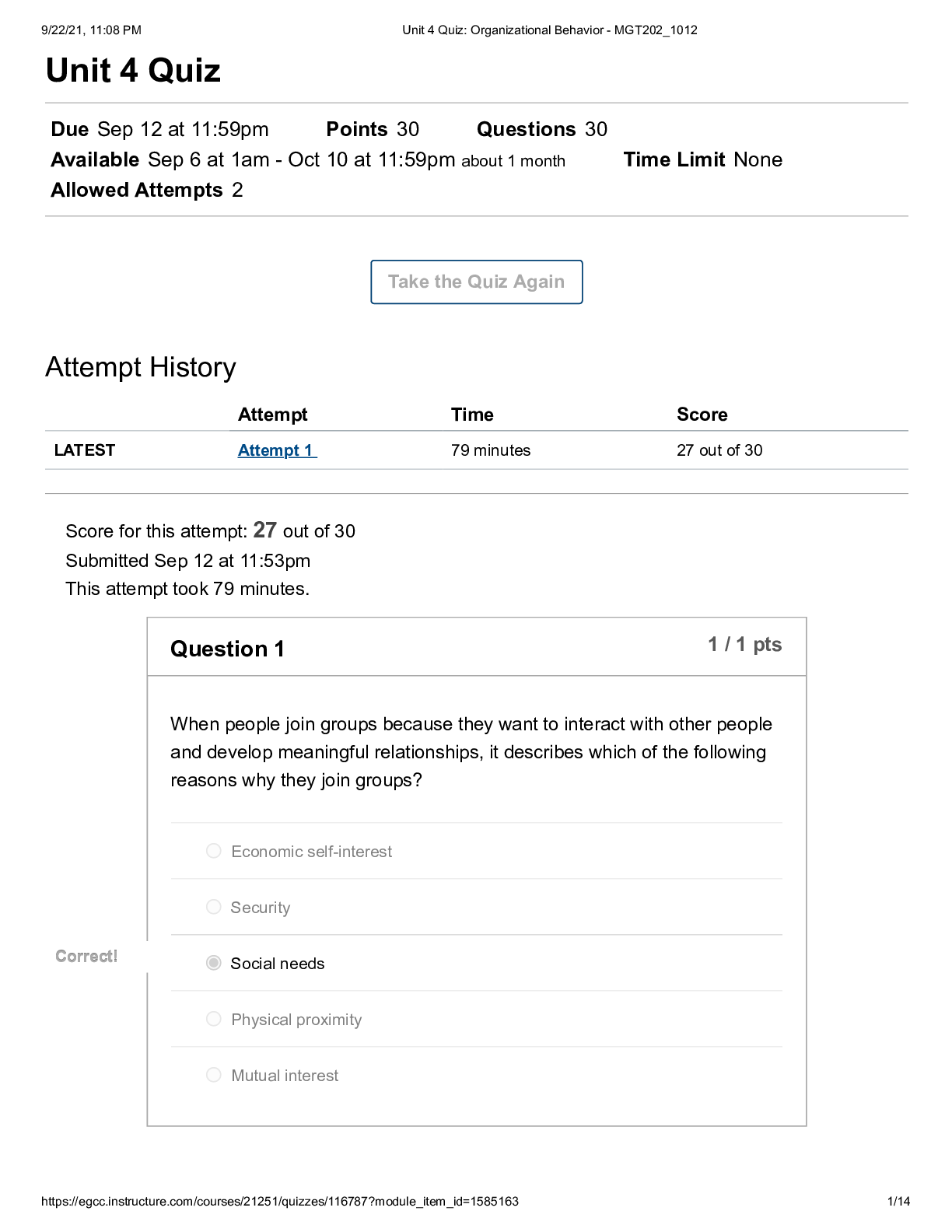Click the Score column header
The height and width of the screenshot is (1232, 952).
click(702, 415)
